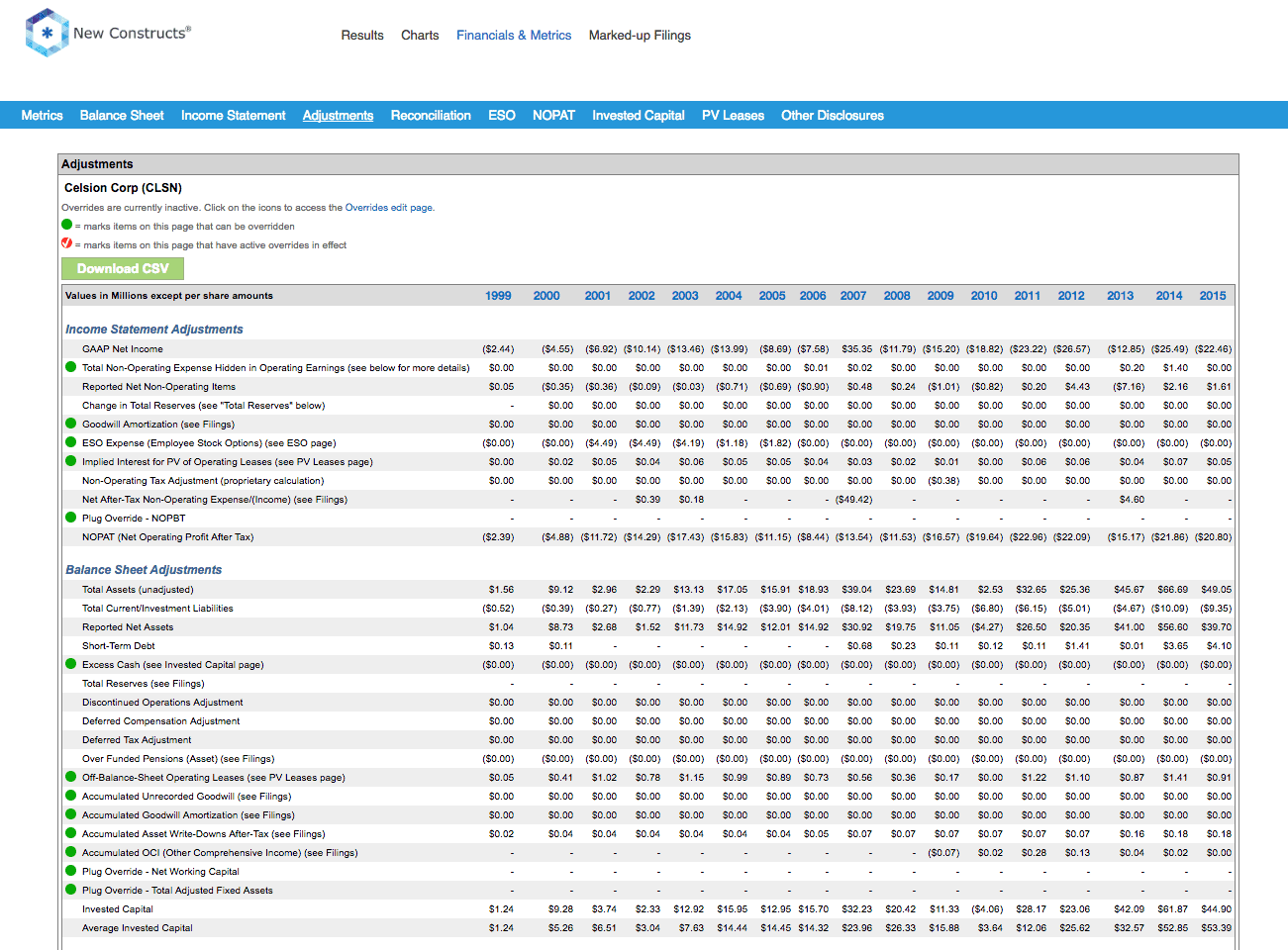Click override icon for Accumulated Goodwill Amortization
Screen dimensions: 1288x950
point(70,814)
